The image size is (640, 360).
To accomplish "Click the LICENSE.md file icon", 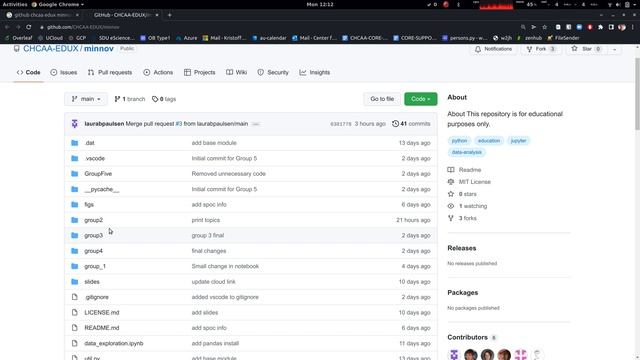I will (74, 313).
